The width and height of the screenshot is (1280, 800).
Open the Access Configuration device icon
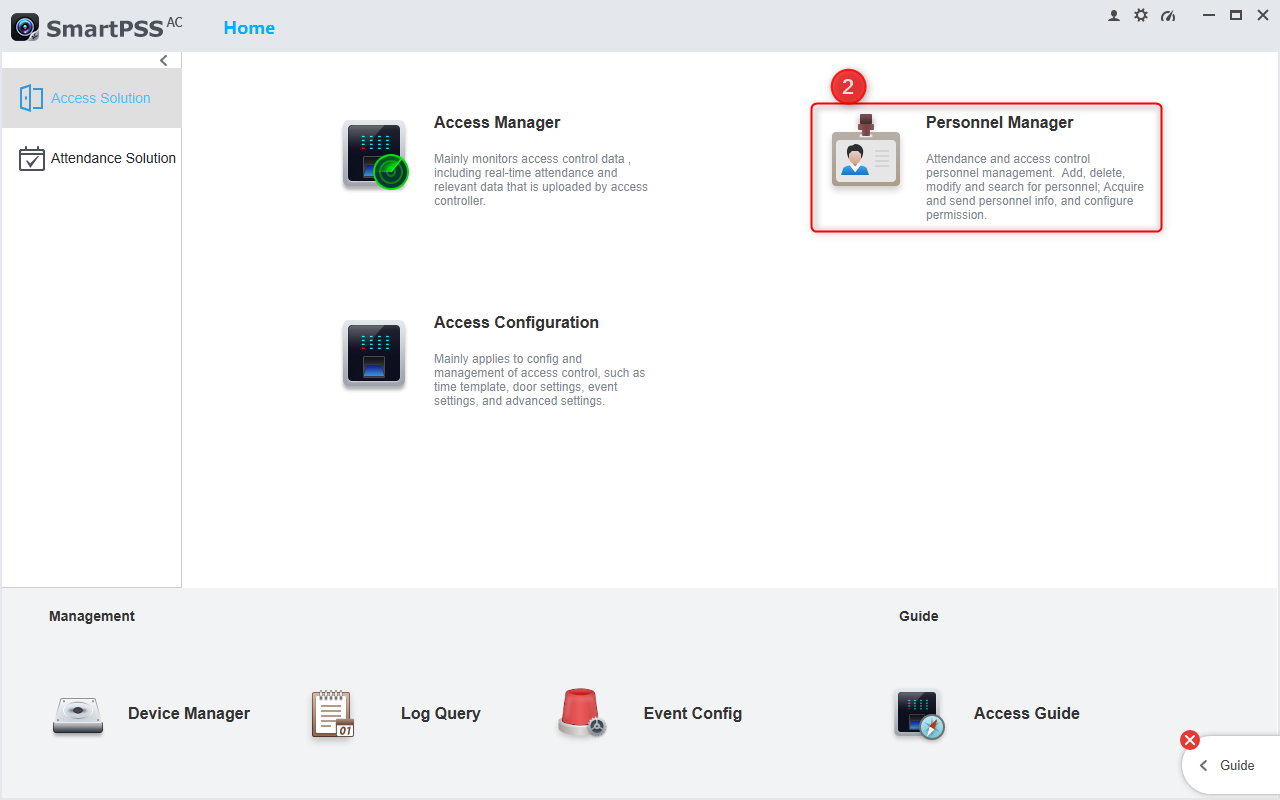(x=374, y=354)
